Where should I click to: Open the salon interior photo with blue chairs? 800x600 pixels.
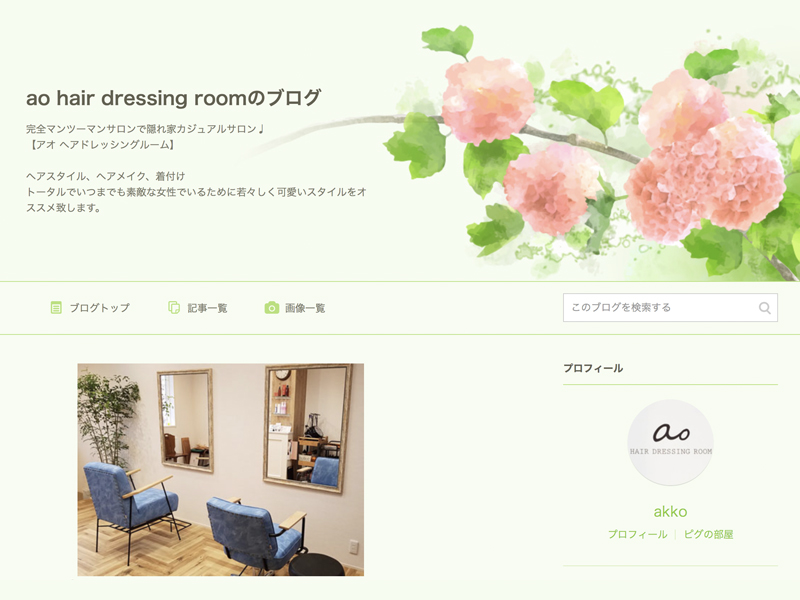[220, 470]
